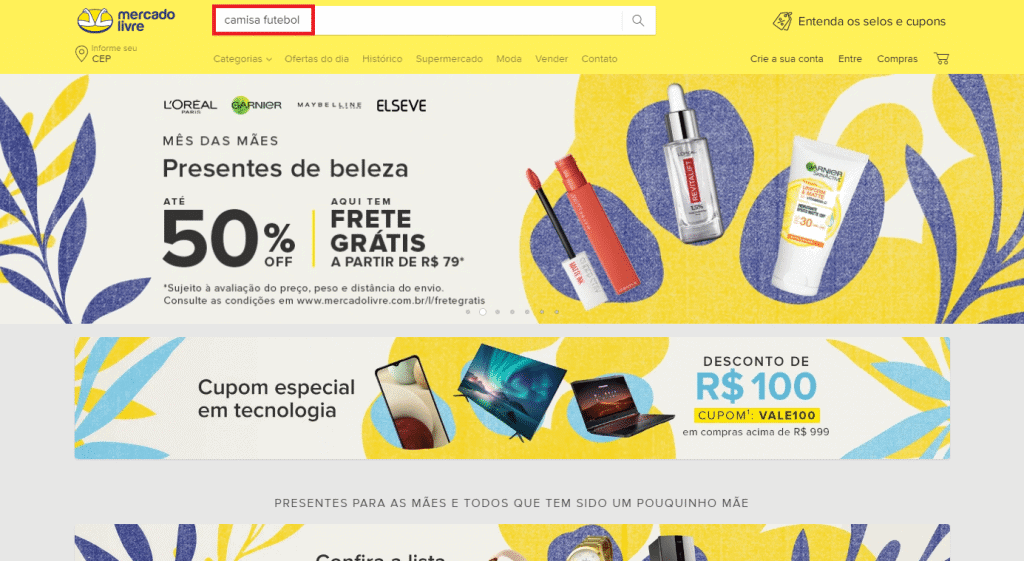Click the Crie a sua conta link
Screen dimensions: 1024x561
tap(786, 59)
